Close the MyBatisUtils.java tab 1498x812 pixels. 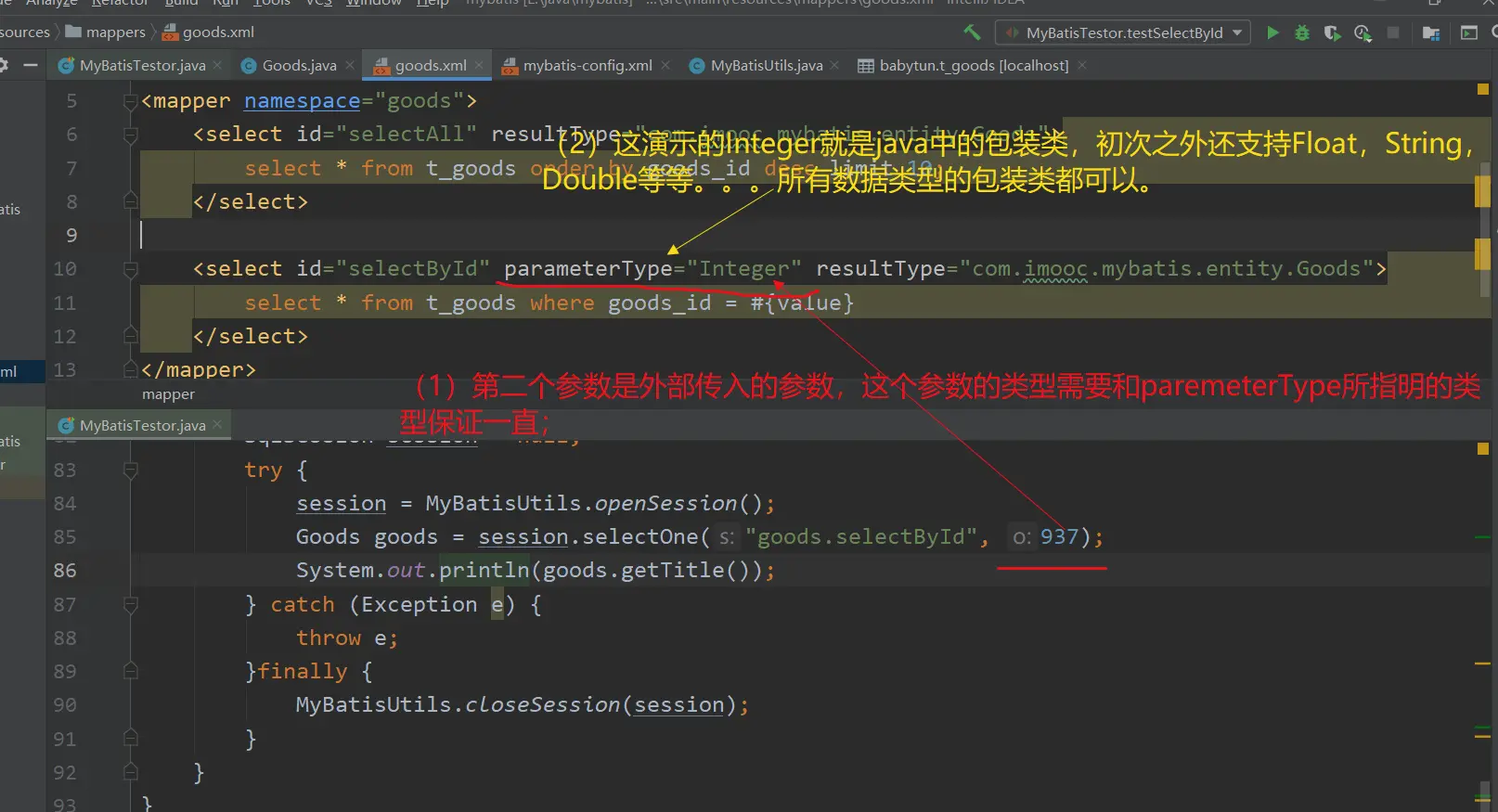click(x=834, y=65)
